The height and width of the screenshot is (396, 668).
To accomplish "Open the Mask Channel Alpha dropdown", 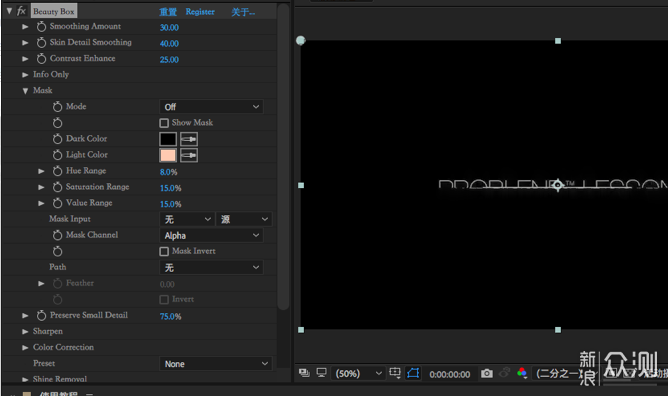I will click(x=211, y=235).
